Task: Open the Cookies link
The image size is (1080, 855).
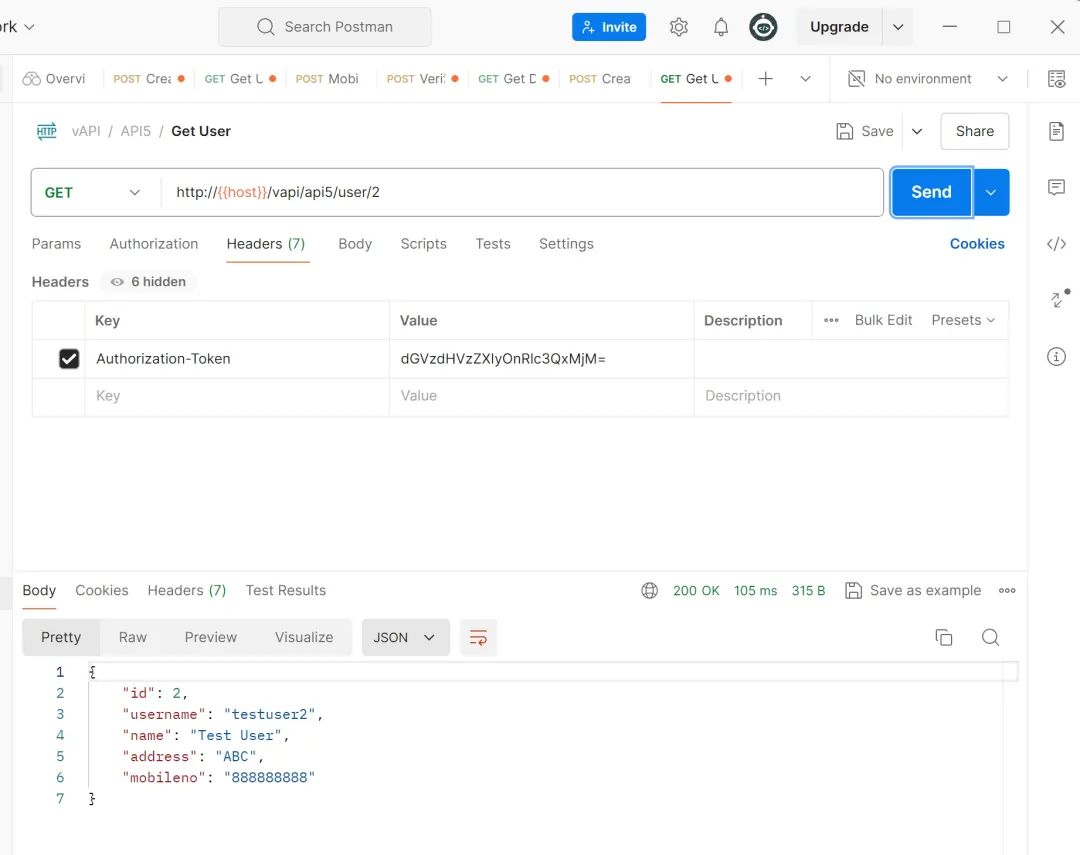Action: [x=977, y=244]
